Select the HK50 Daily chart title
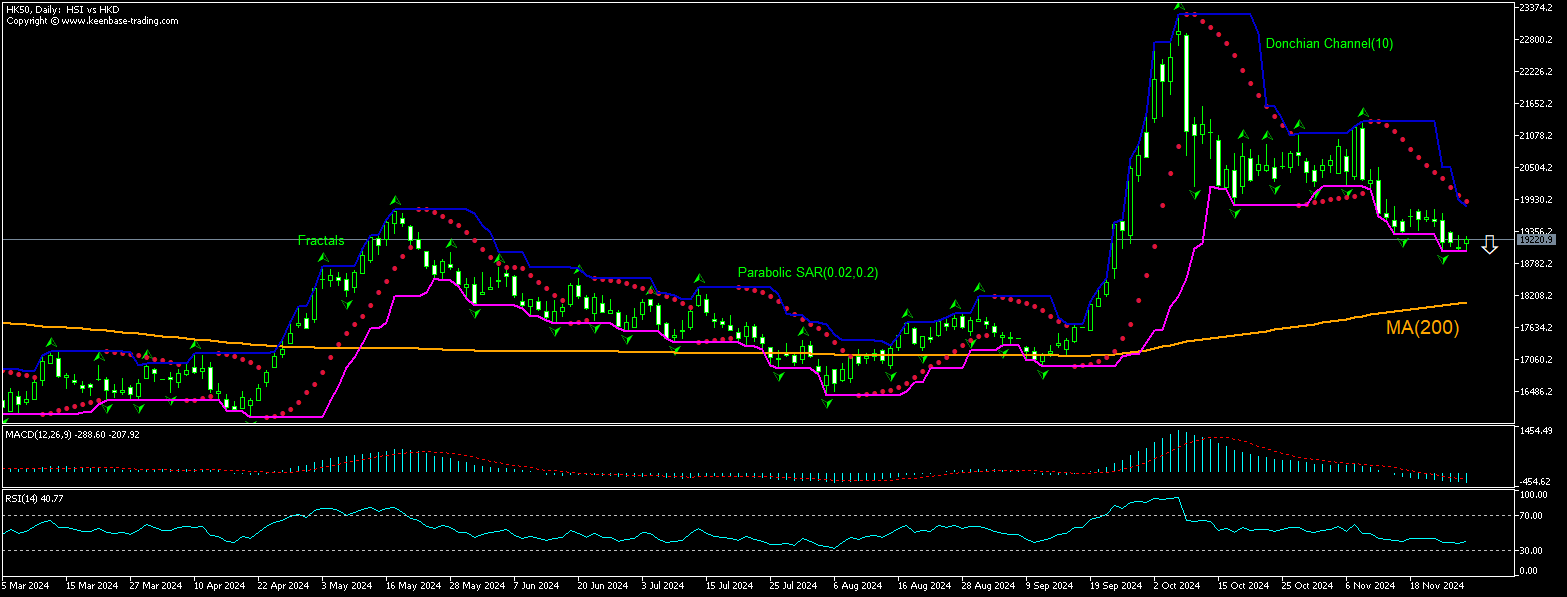This screenshot has width=1567, height=597. coord(62,9)
